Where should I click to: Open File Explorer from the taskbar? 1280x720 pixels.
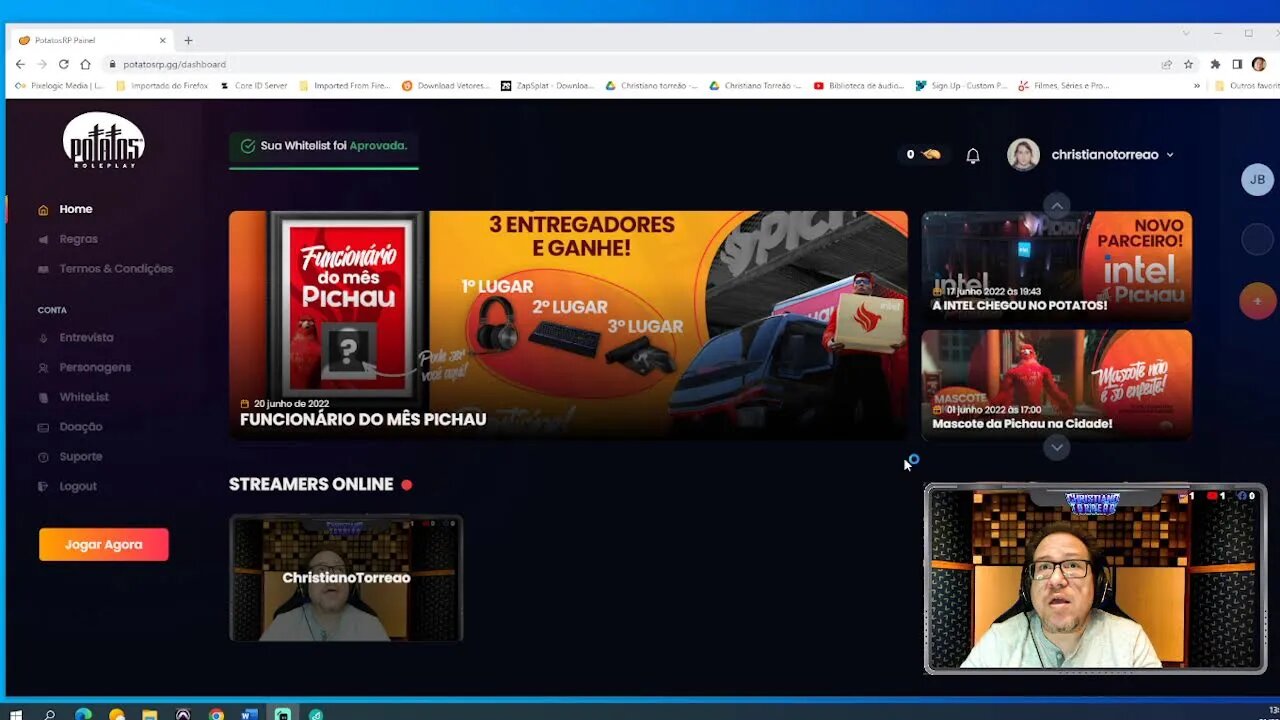coord(149,714)
